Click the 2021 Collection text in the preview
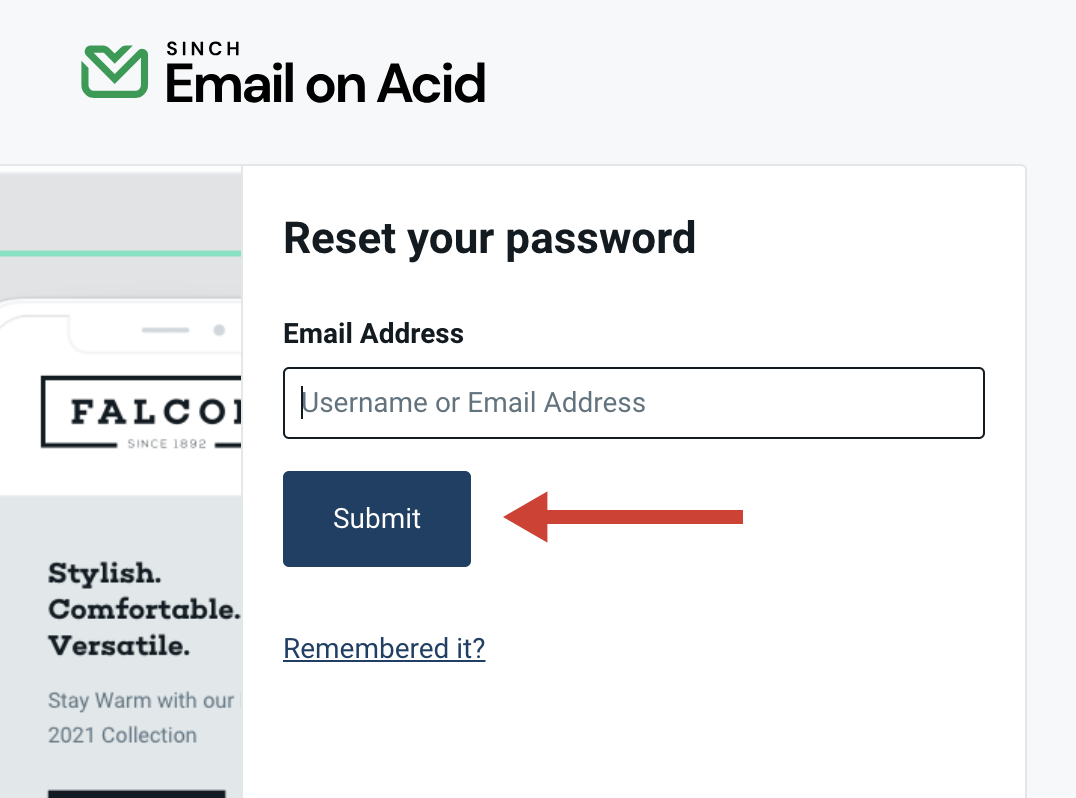 pos(120,735)
